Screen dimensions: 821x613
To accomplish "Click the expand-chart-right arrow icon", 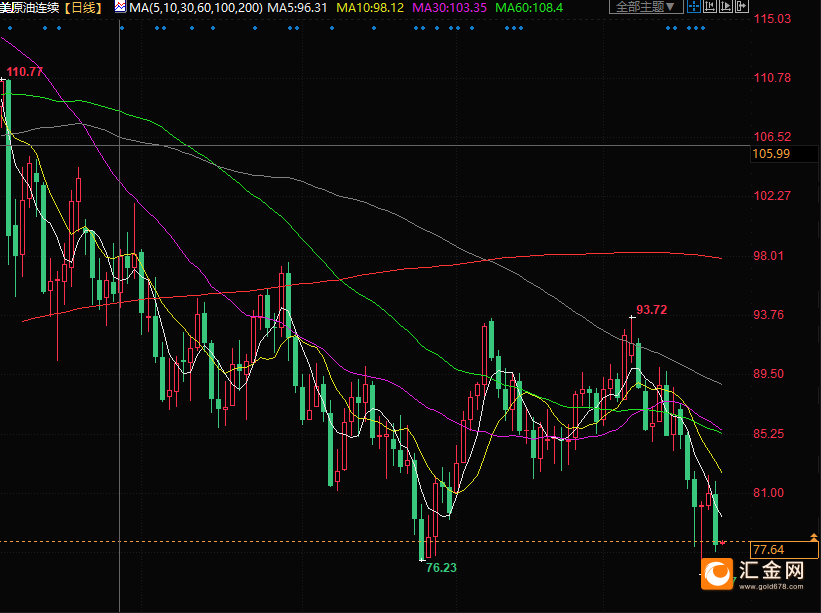I will point(742,6).
